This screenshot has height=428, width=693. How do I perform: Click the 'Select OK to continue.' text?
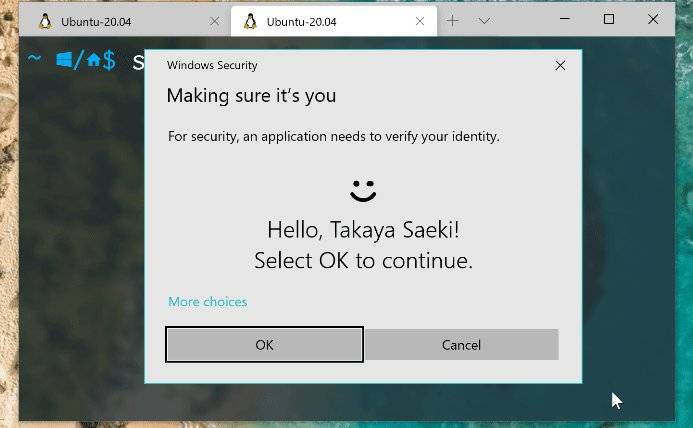coord(363,260)
